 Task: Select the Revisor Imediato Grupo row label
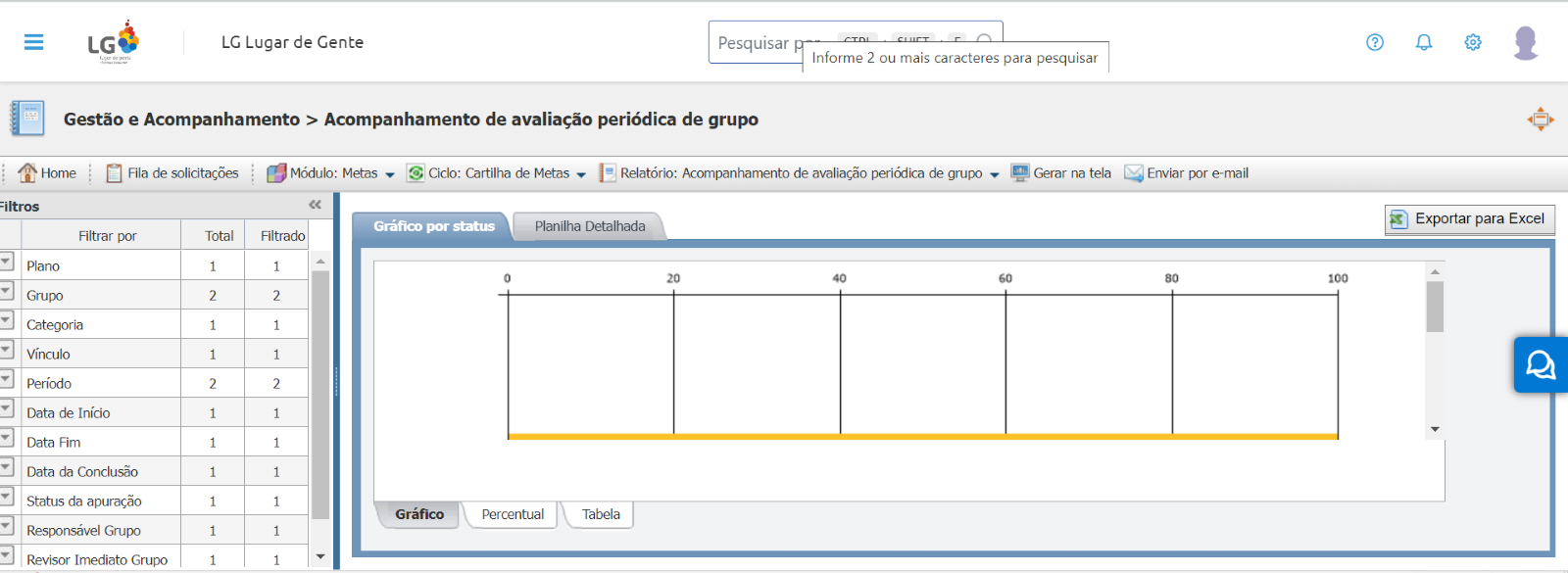click(x=97, y=560)
